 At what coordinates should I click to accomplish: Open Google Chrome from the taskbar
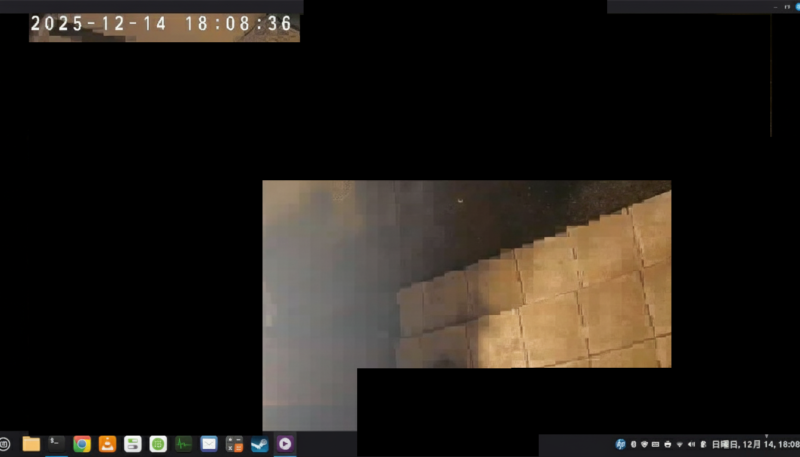(82, 444)
